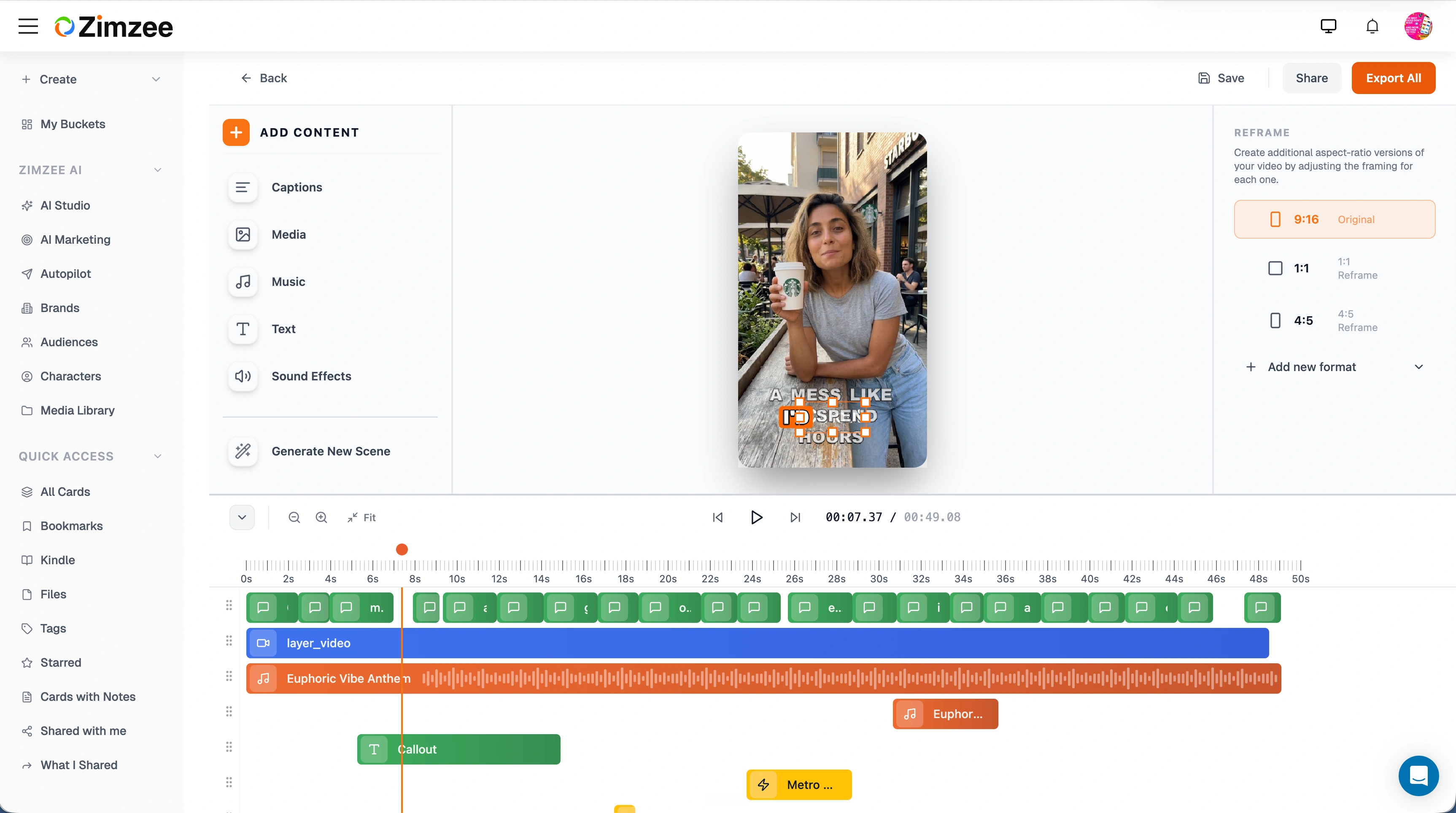This screenshot has height=813, width=1456.
Task: Zoom out the timeline
Action: click(294, 517)
